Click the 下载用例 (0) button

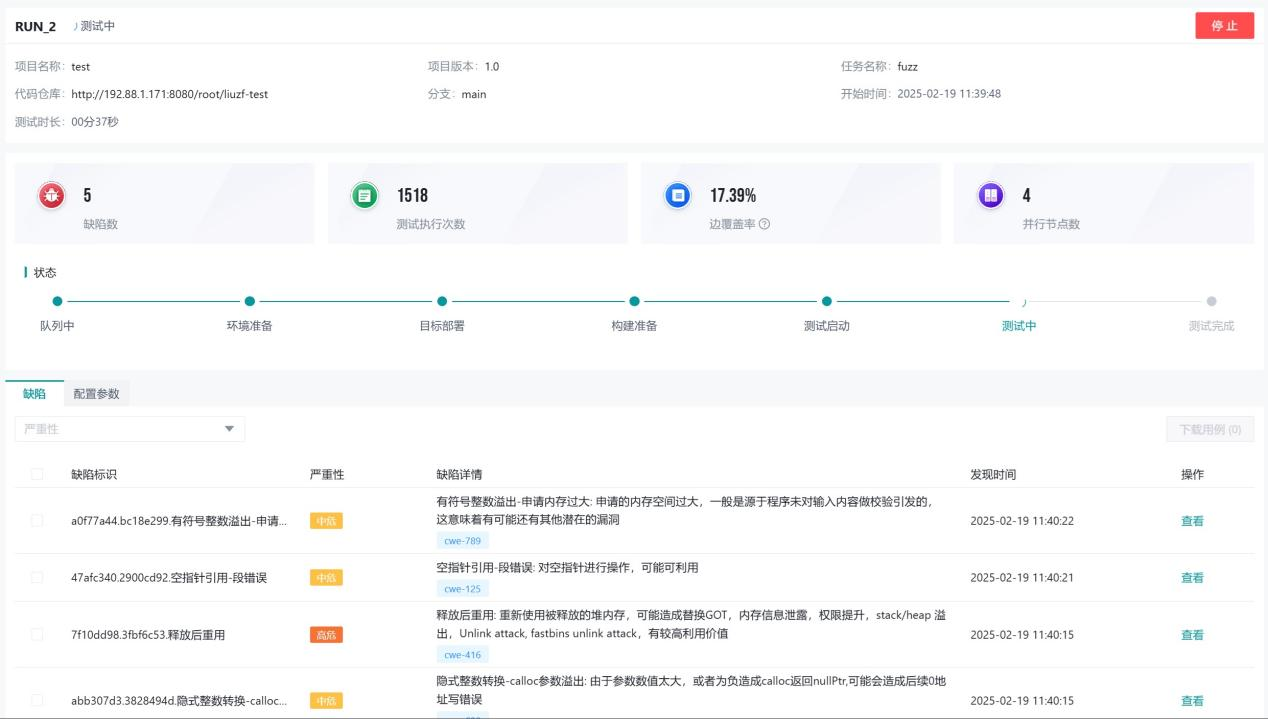pyautogui.click(x=1210, y=429)
